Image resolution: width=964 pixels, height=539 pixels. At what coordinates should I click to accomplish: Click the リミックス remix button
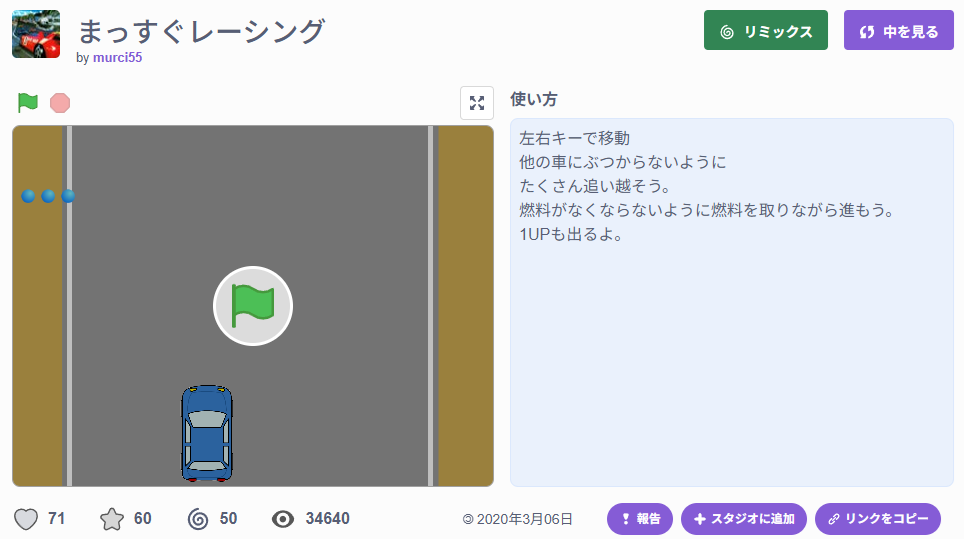point(765,31)
